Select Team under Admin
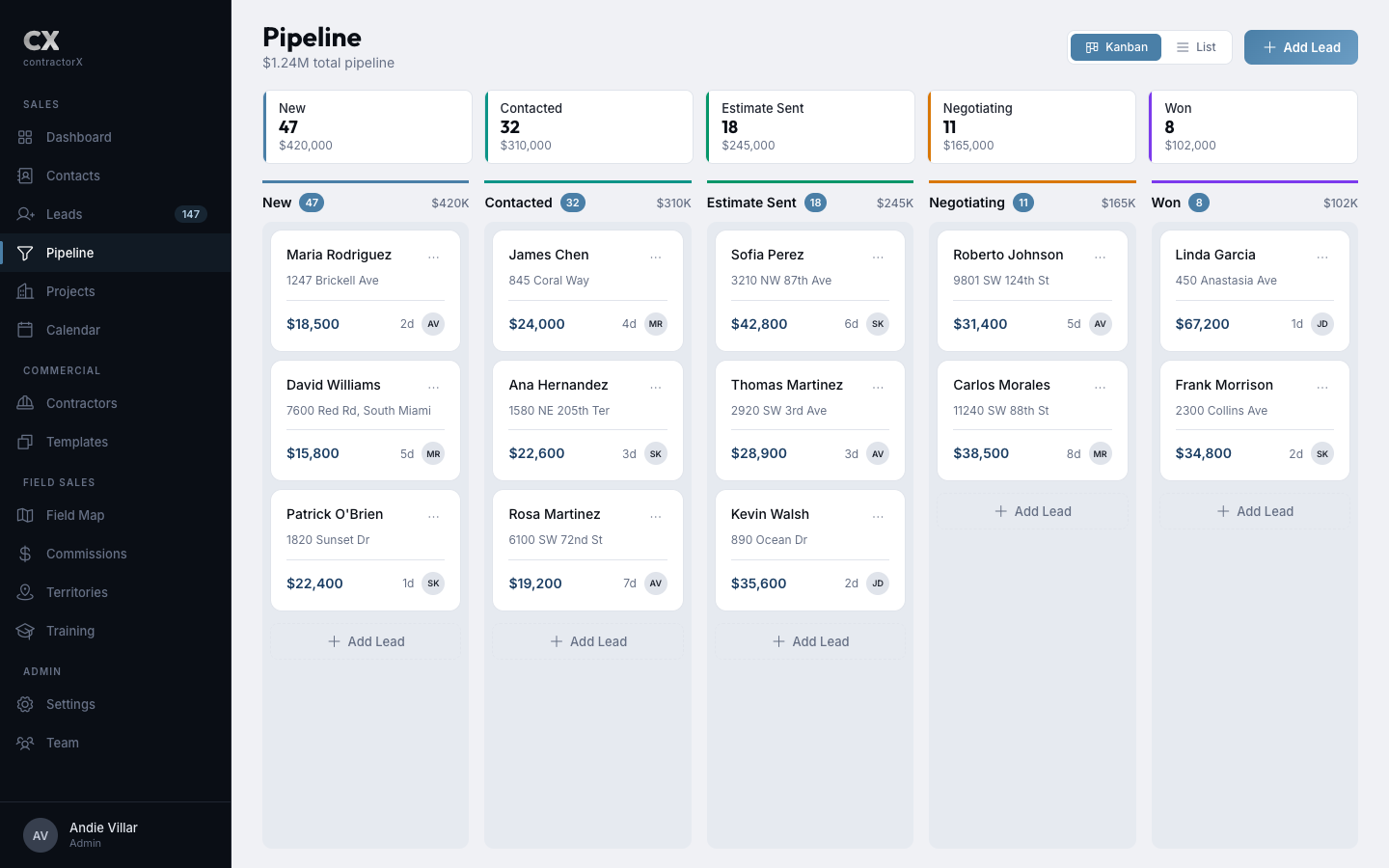 click(63, 743)
